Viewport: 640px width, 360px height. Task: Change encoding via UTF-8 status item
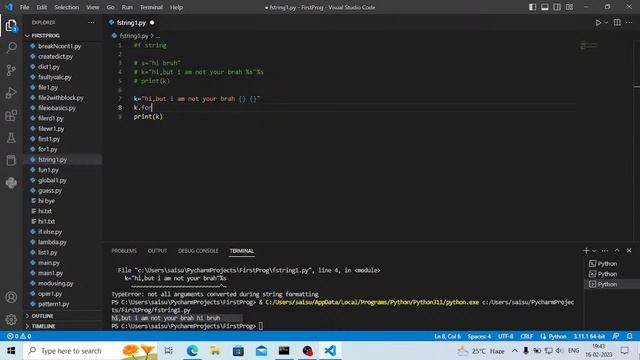(x=505, y=336)
